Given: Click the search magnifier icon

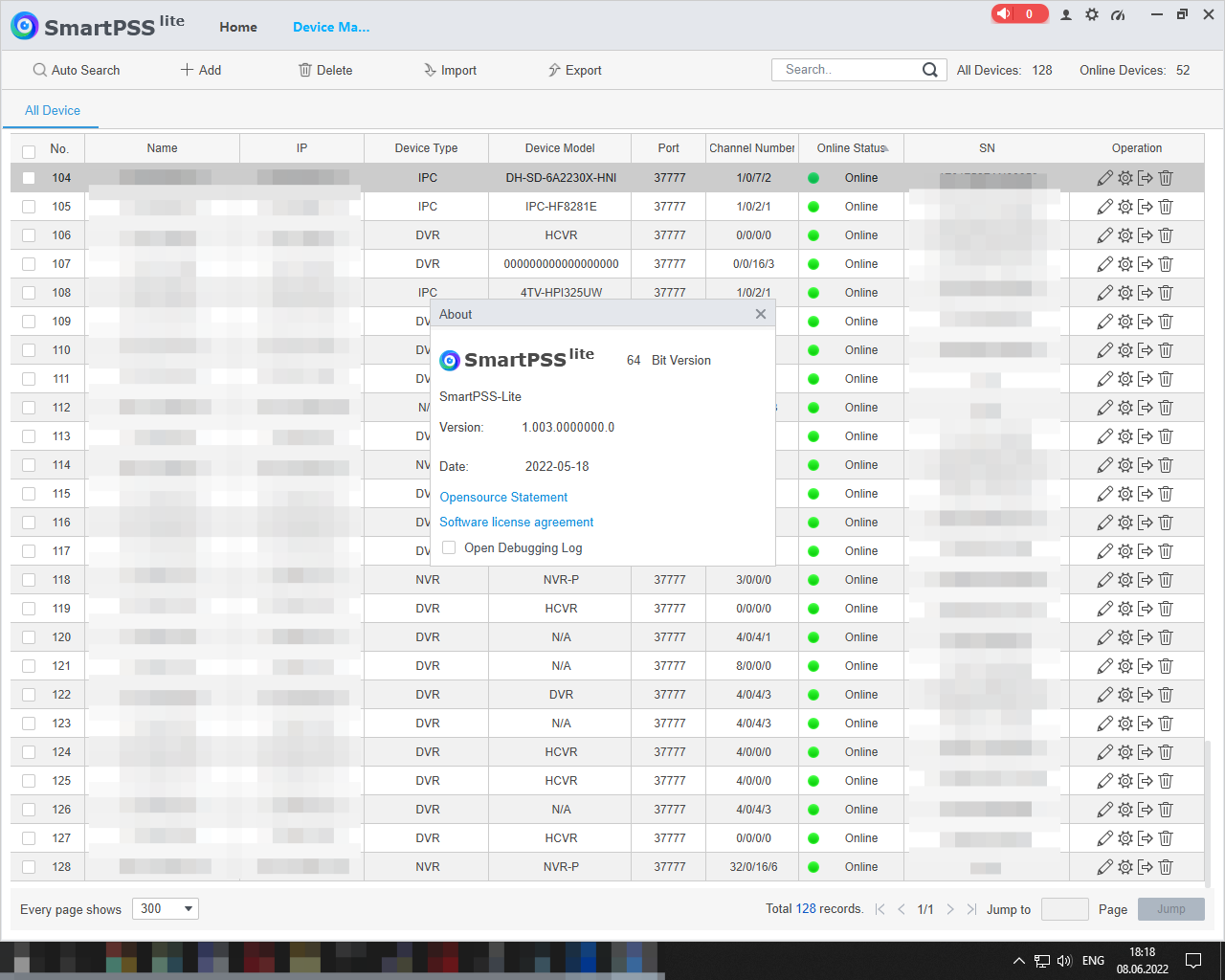Looking at the screenshot, I should (x=929, y=70).
